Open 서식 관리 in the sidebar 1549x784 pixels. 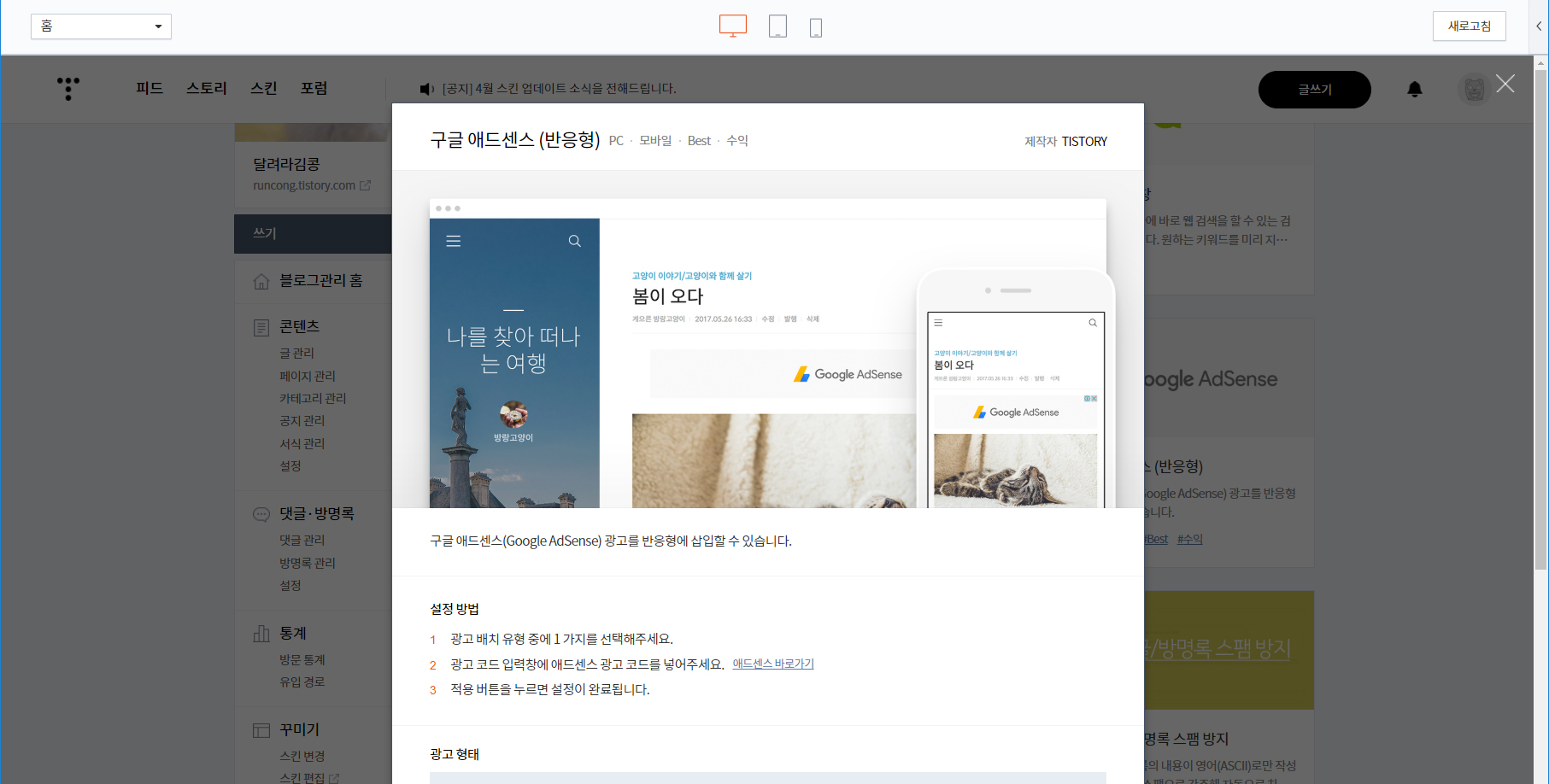(x=302, y=444)
